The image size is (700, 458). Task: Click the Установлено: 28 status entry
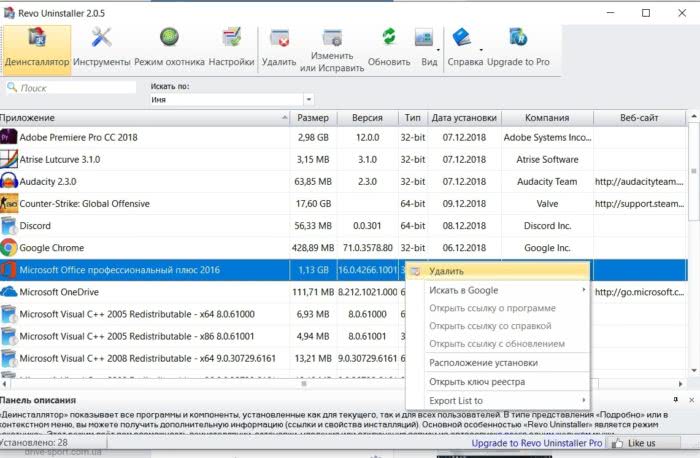[x=34, y=443]
